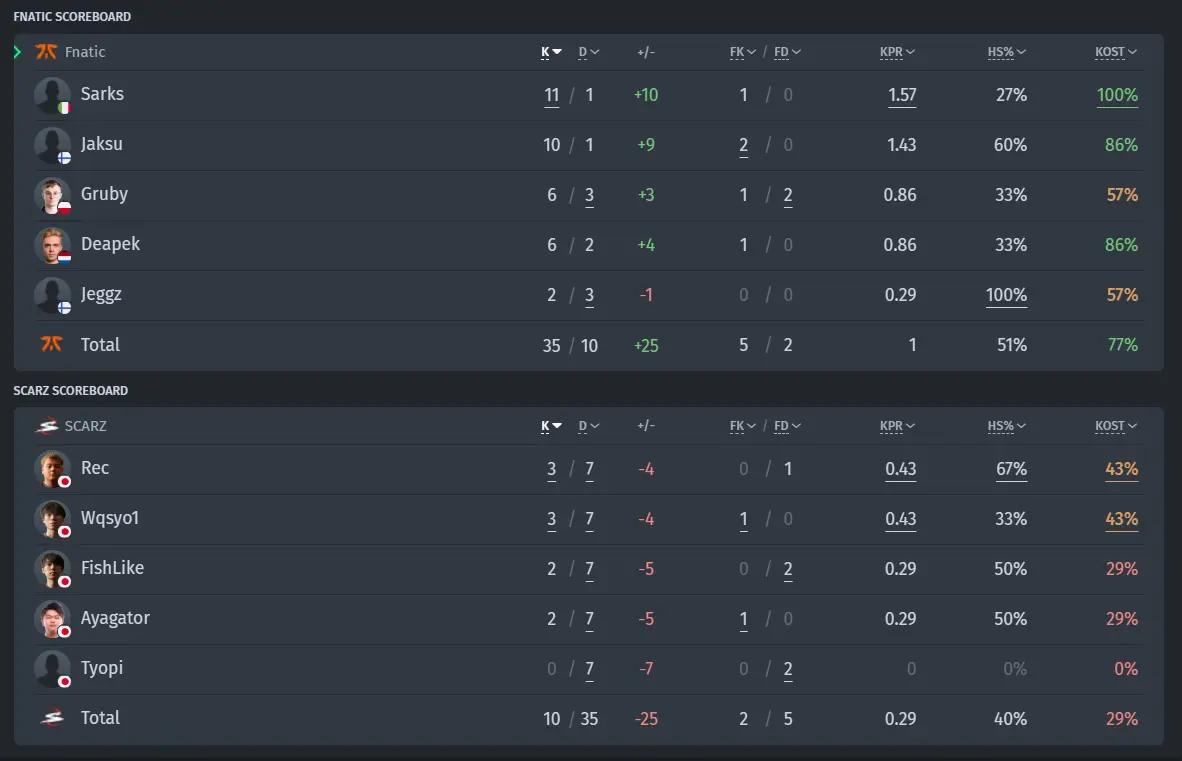Open Sarks player name link
Image resolution: width=1182 pixels, height=761 pixels.
tap(103, 94)
